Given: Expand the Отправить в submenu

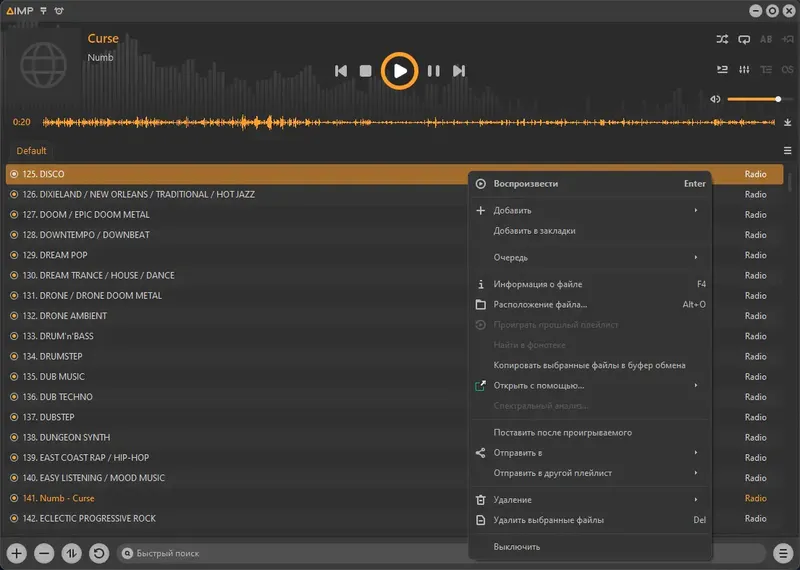Looking at the screenshot, I should 590,453.
